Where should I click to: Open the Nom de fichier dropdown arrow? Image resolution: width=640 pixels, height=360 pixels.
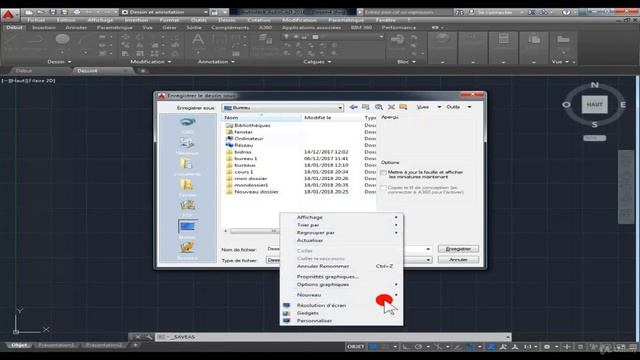[428, 249]
